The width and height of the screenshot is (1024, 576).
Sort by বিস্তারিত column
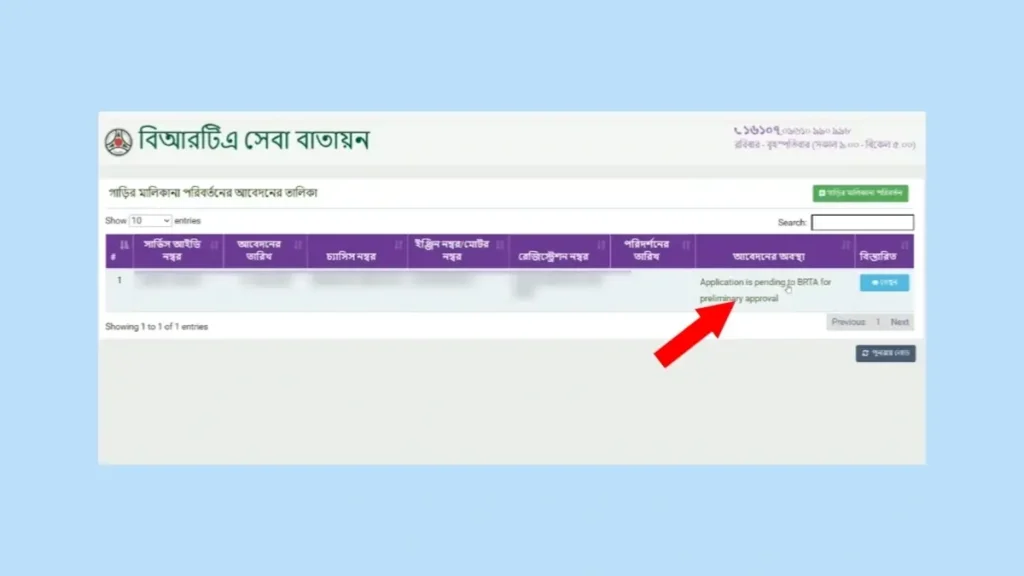[x=884, y=251]
